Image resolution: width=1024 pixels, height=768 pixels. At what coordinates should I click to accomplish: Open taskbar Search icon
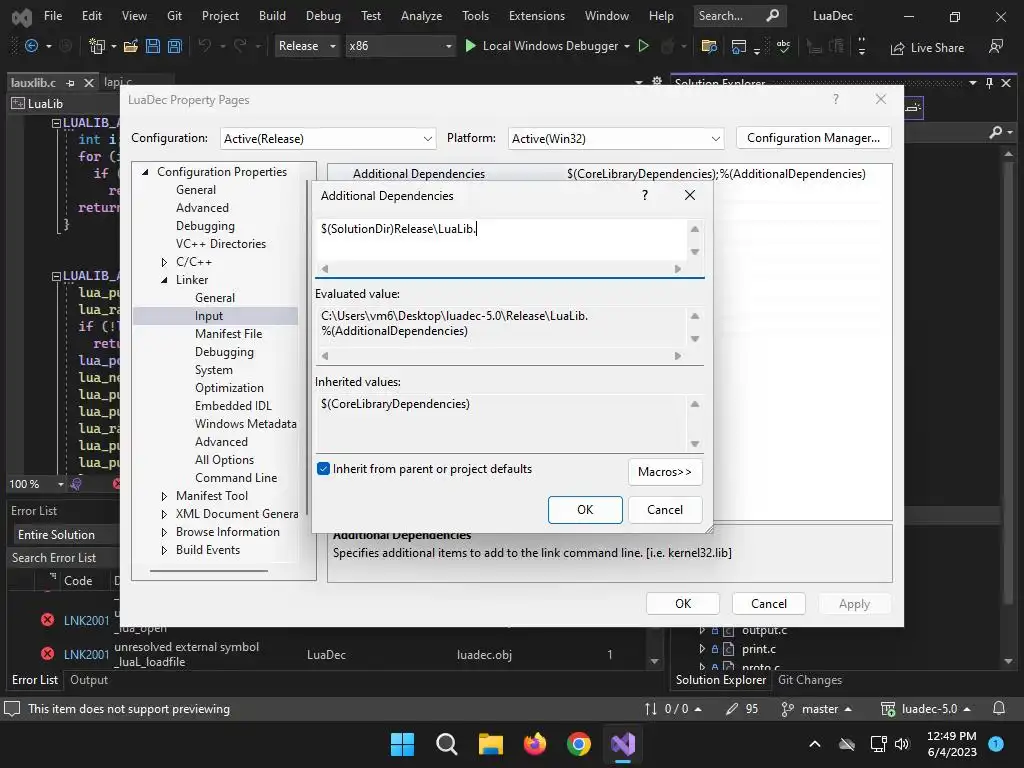447,744
